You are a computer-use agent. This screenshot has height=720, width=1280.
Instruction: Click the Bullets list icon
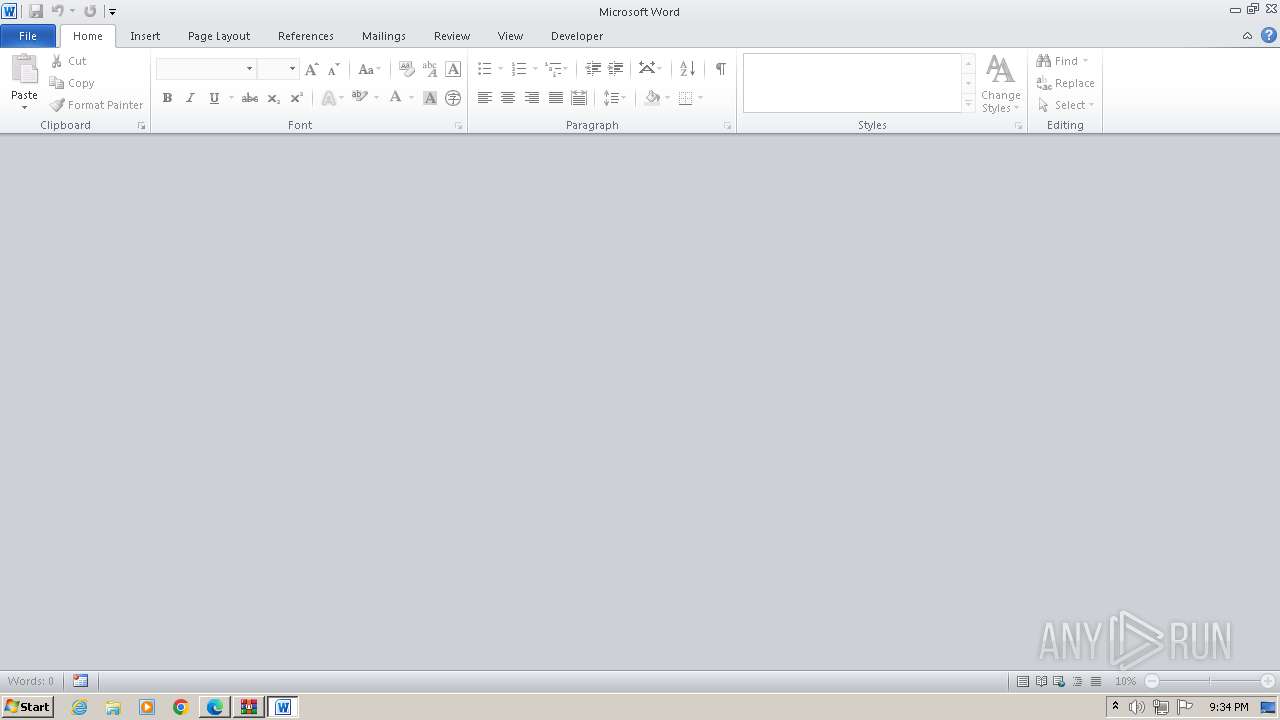coord(485,69)
